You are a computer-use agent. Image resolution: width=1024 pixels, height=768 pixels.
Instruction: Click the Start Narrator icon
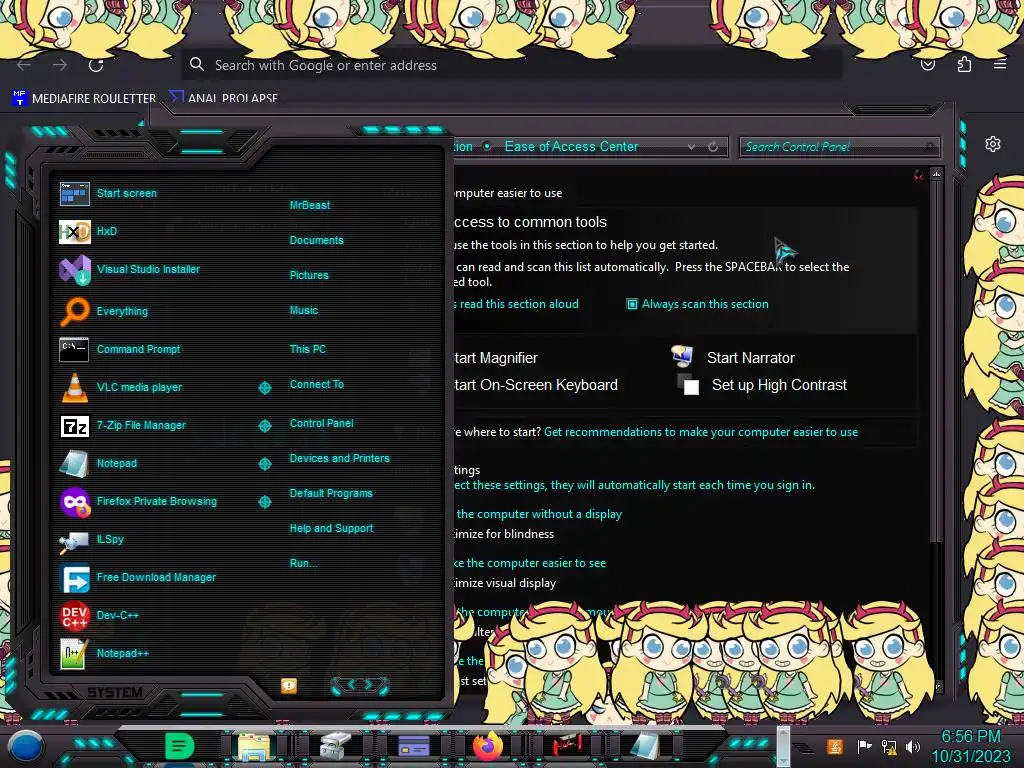[x=682, y=356]
